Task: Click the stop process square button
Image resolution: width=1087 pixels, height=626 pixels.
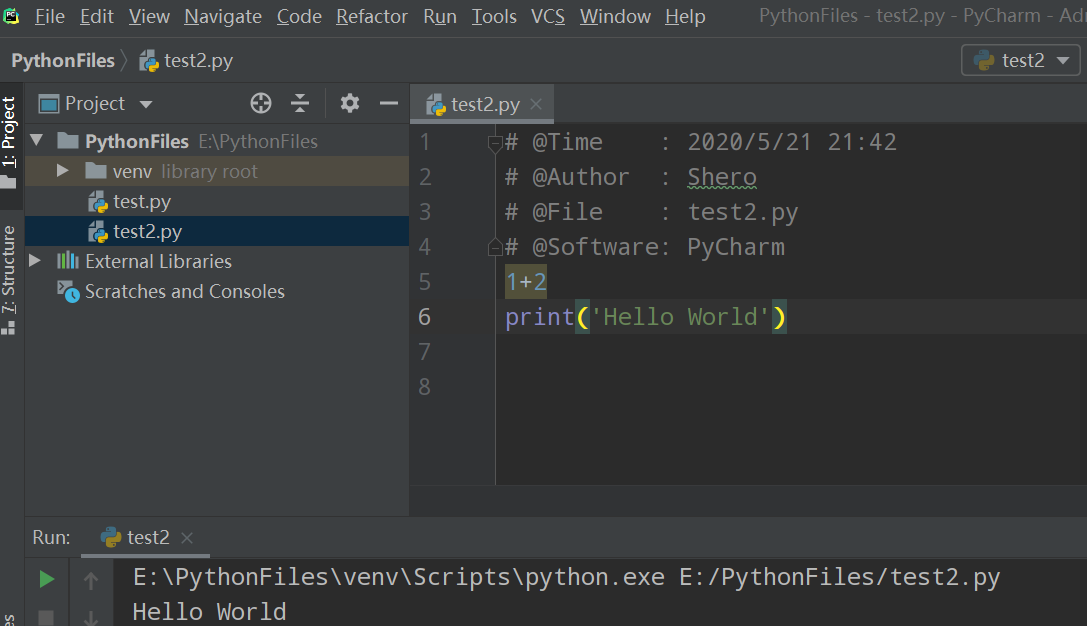Action: [x=46, y=616]
